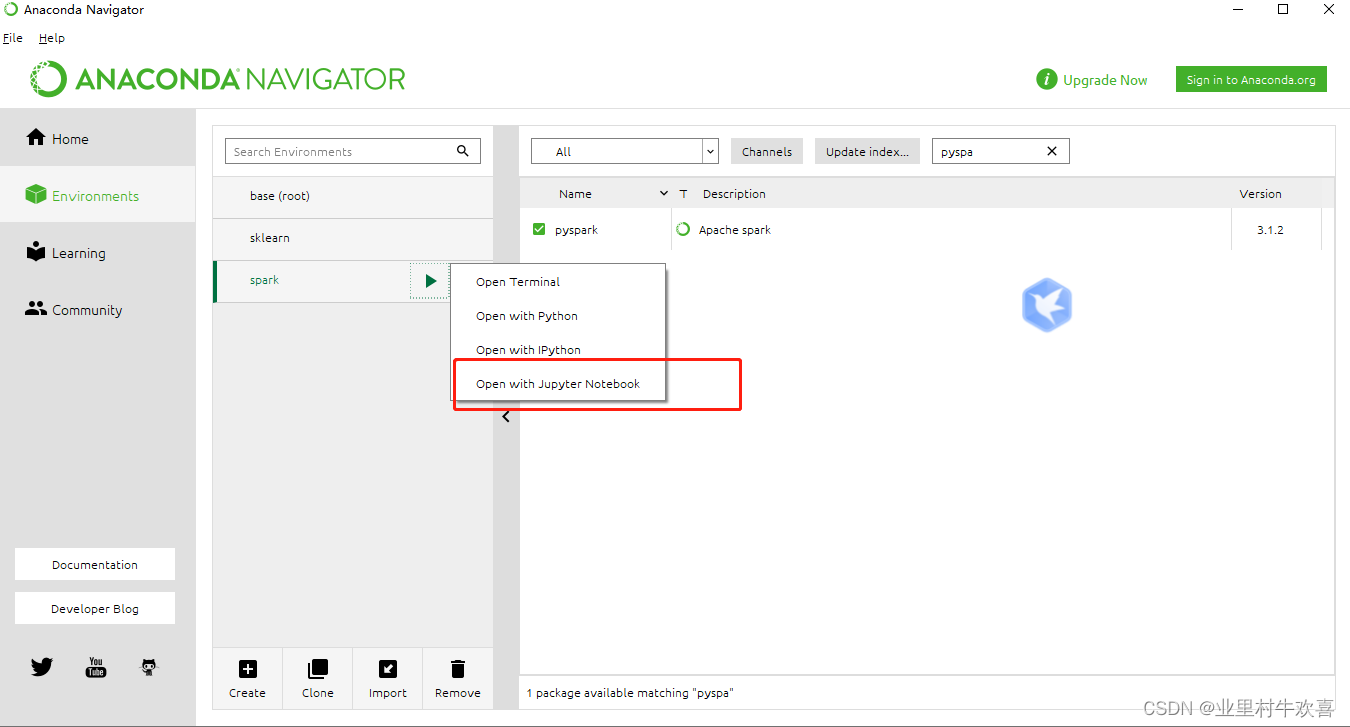
Task: Click the Upgrade Now info icon
Action: click(x=1046, y=80)
